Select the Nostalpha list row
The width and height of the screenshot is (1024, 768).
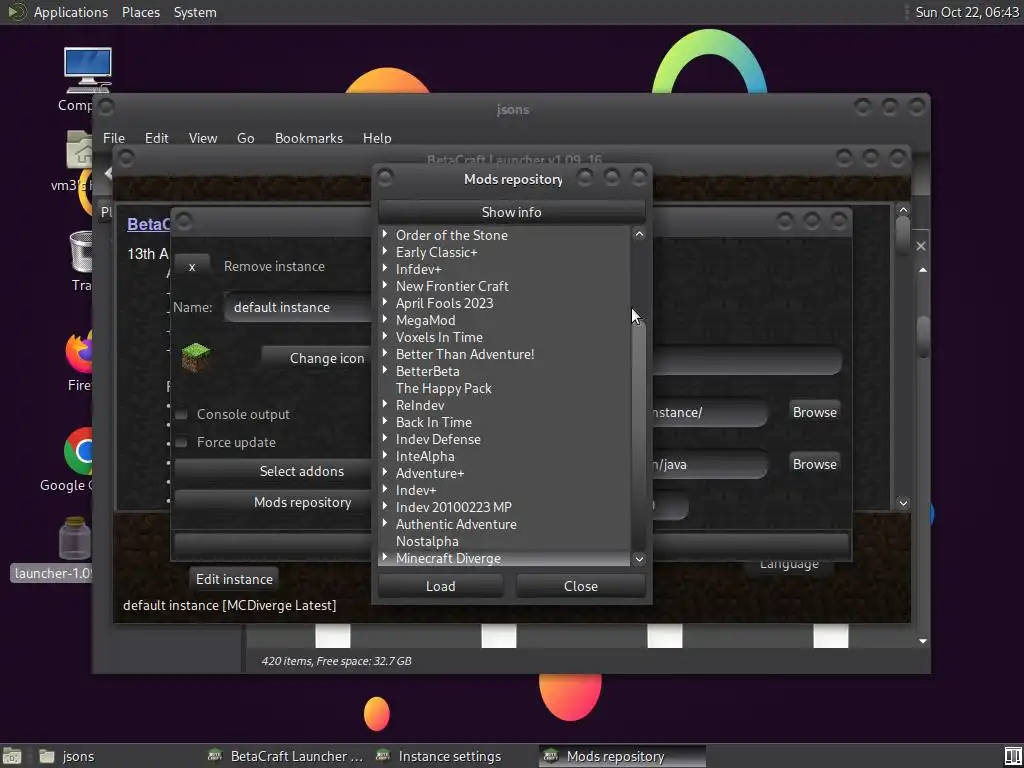click(505, 541)
